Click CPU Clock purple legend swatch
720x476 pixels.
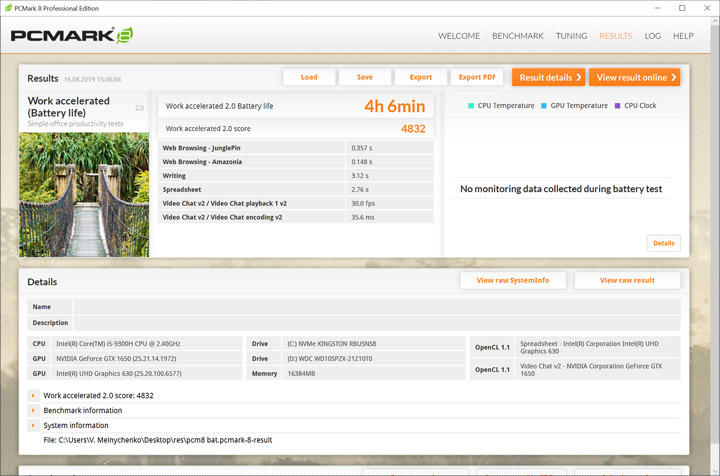click(x=618, y=106)
